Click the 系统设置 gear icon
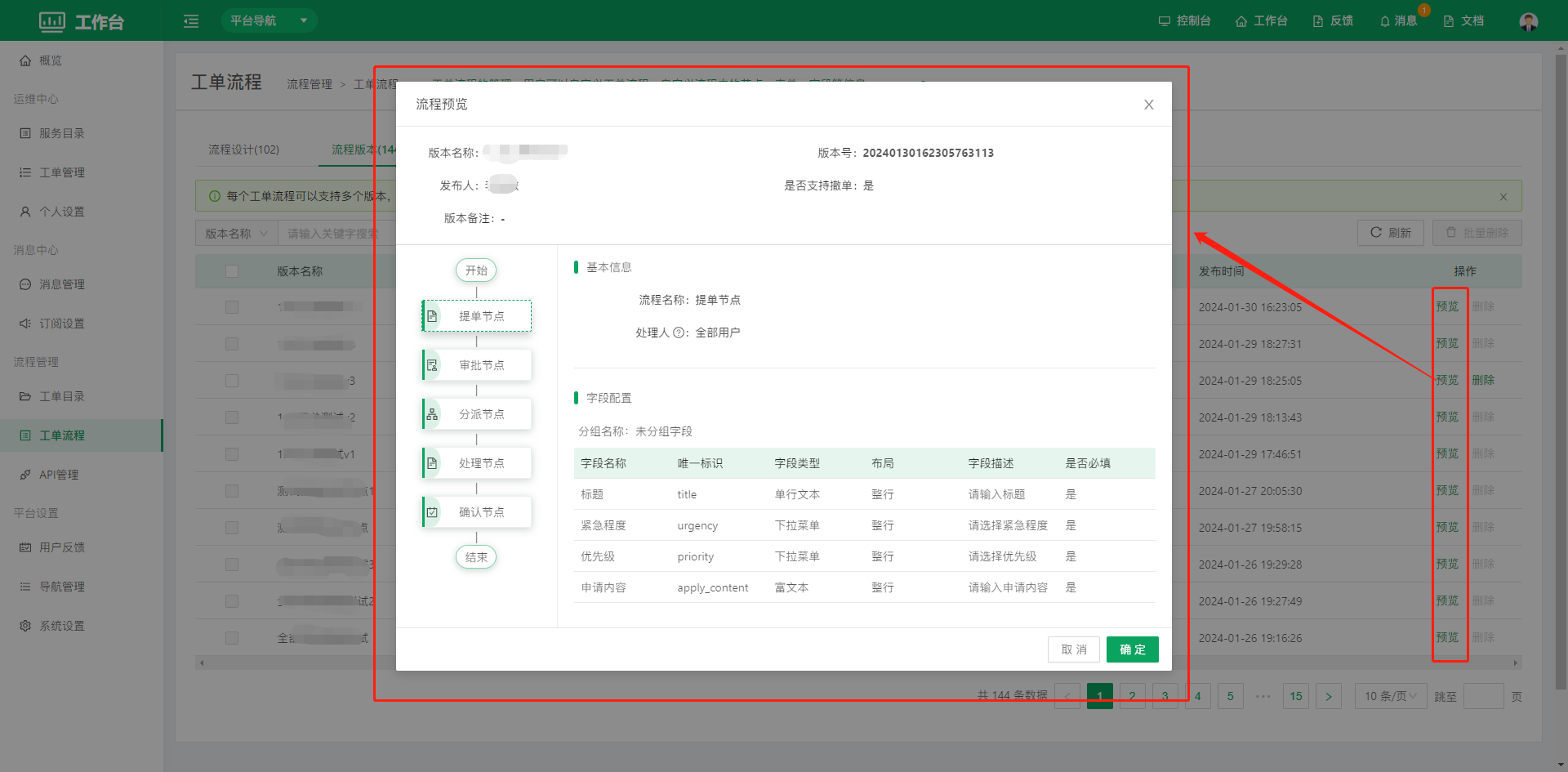 point(25,626)
